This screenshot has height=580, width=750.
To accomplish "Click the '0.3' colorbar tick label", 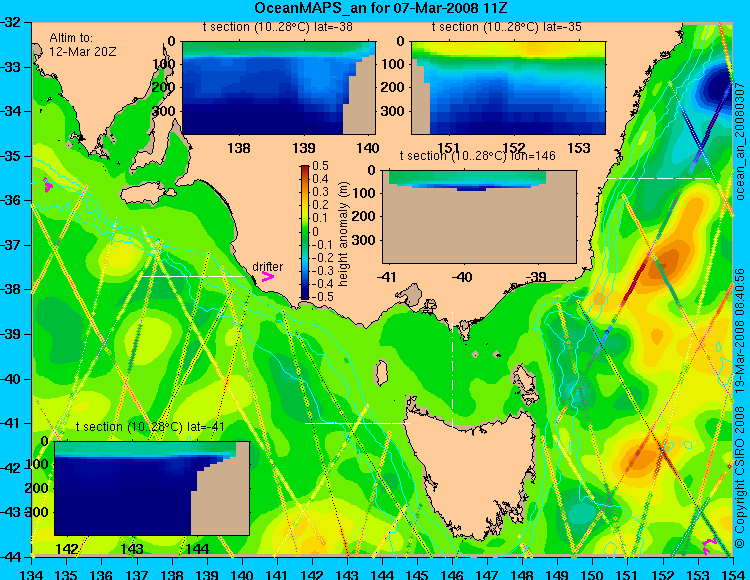I will (x=320, y=192).
